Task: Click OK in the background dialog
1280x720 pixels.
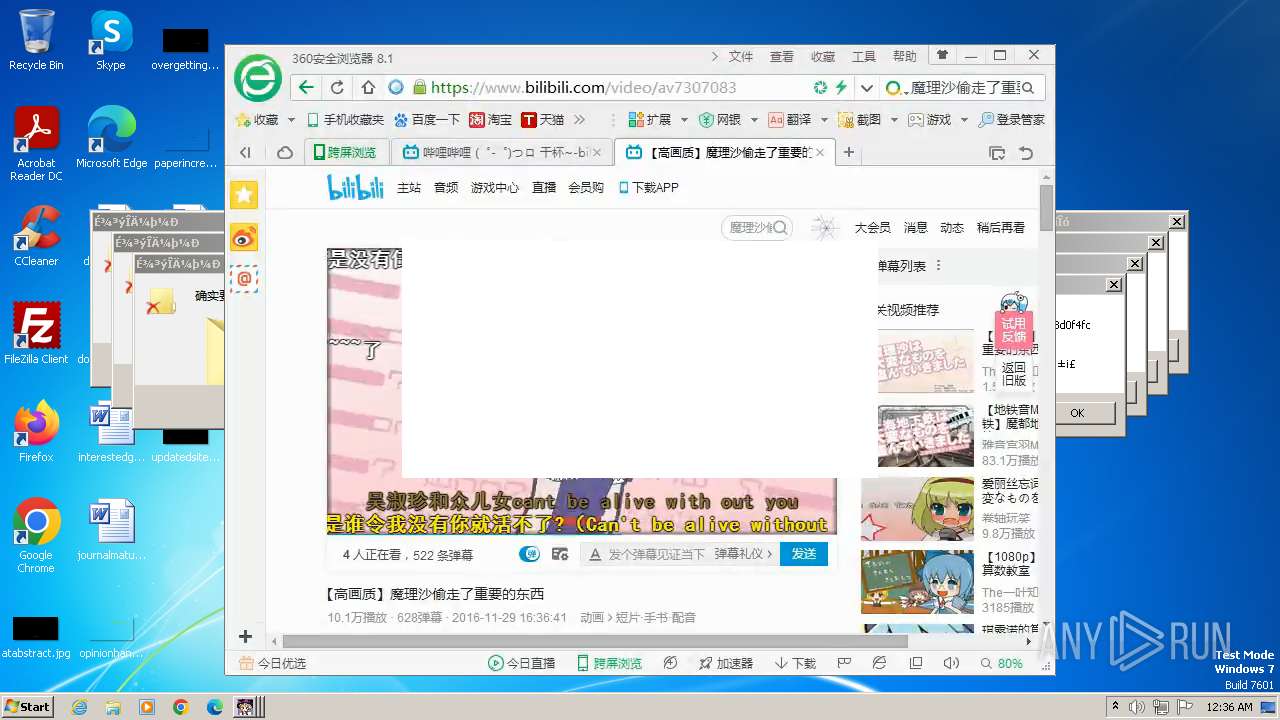Action: point(1077,412)
